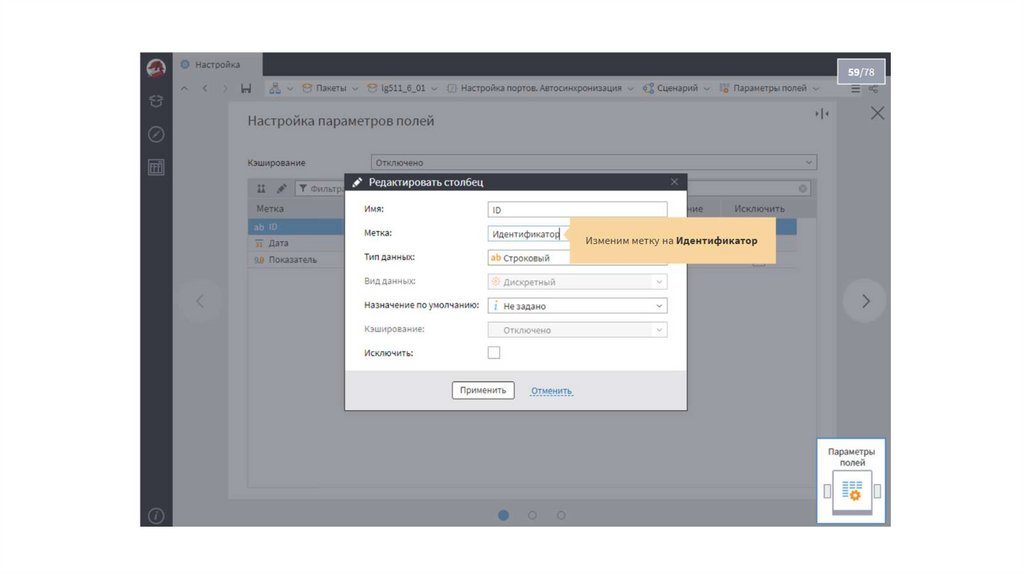Open the compass navigation icon in sidebar
This screenshot has width=1024, height=574.
coord(156,135)
